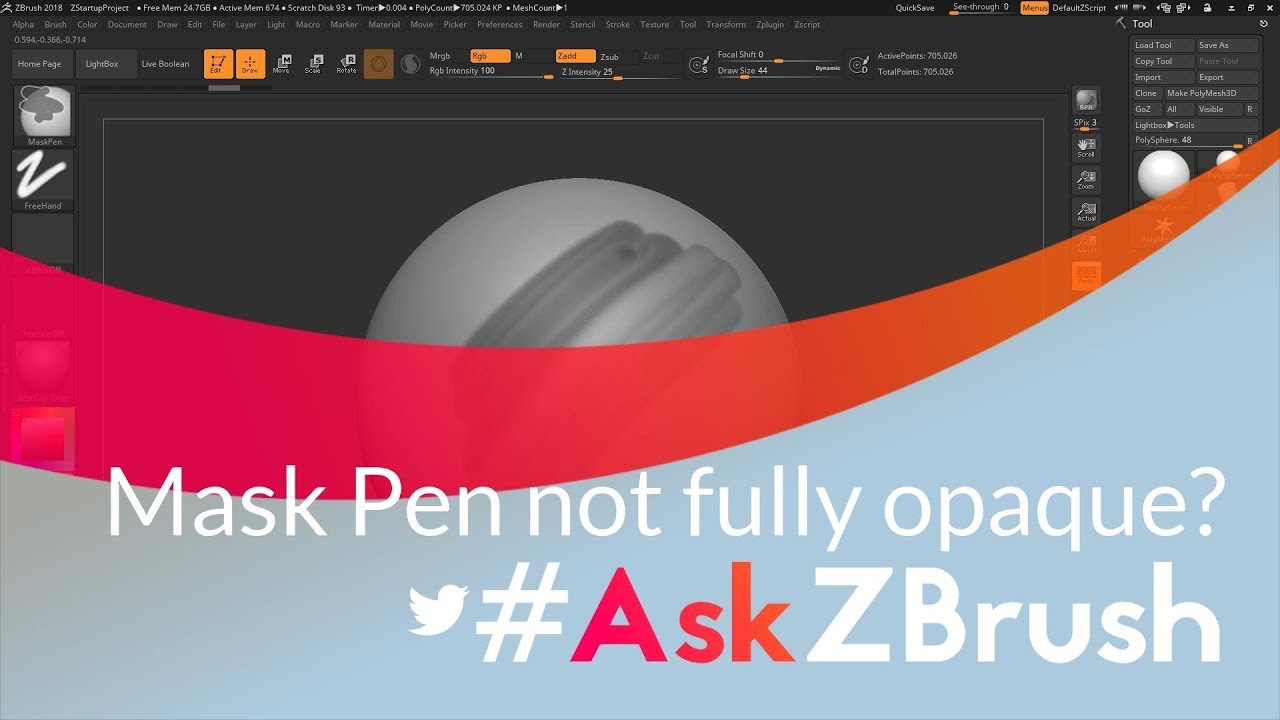Click the Export button
1280x720 pixels.
click(1228, 77)
